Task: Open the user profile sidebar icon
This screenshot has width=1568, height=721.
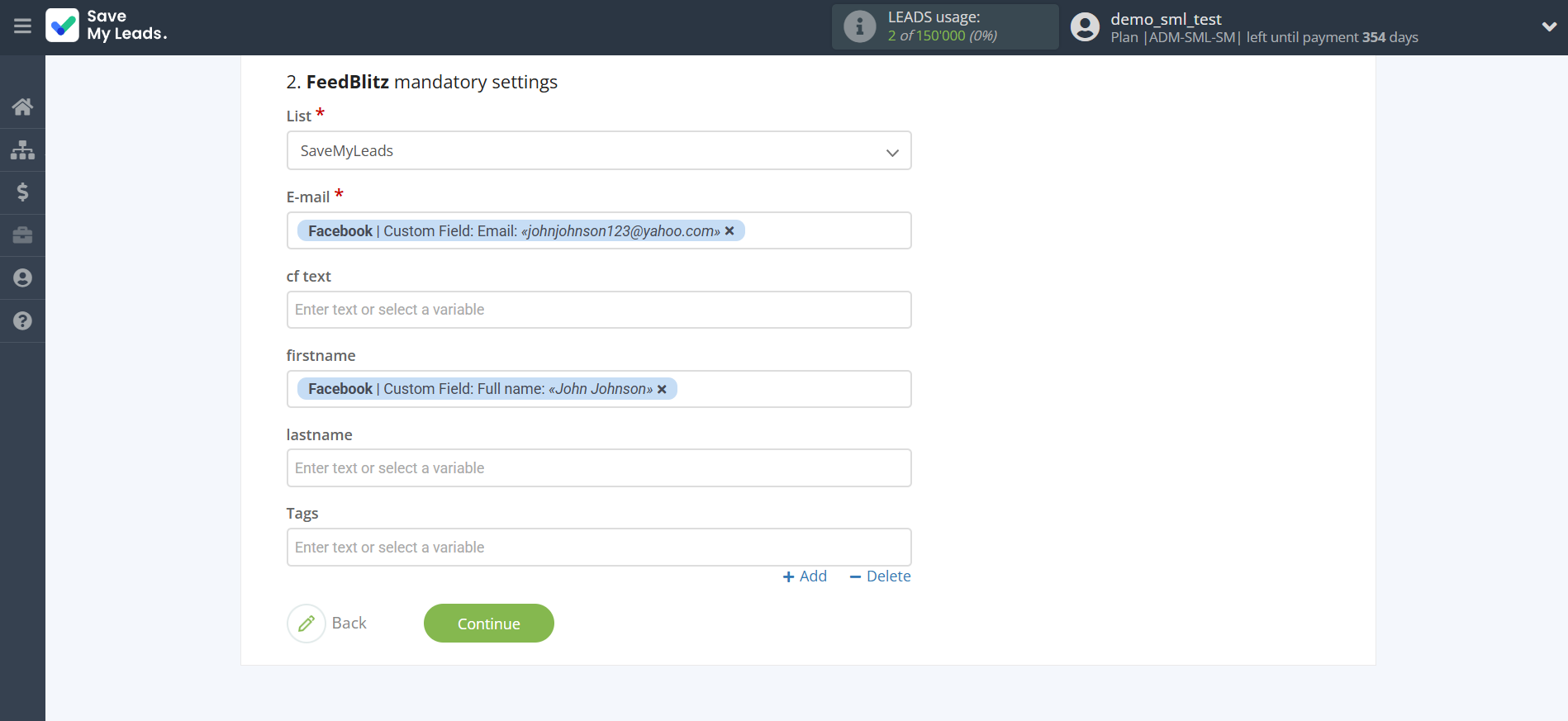Action: pos(22,278)
